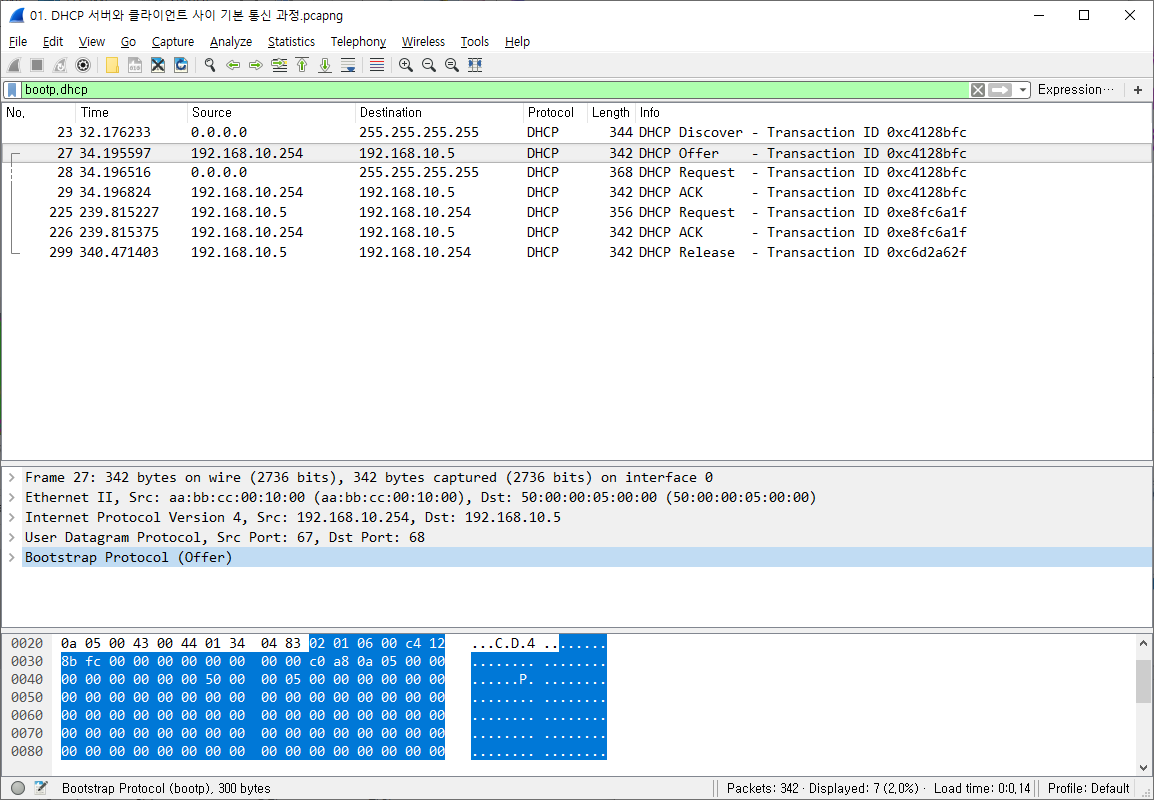Open the Help menu

(517, 42)
